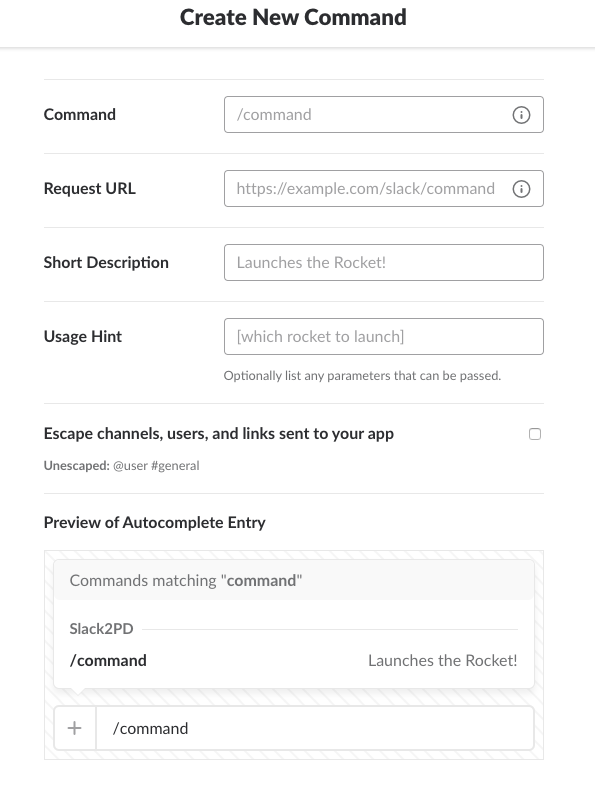Click the Command field label
Viewport: 595px width, 786px height.
point(80,114)
